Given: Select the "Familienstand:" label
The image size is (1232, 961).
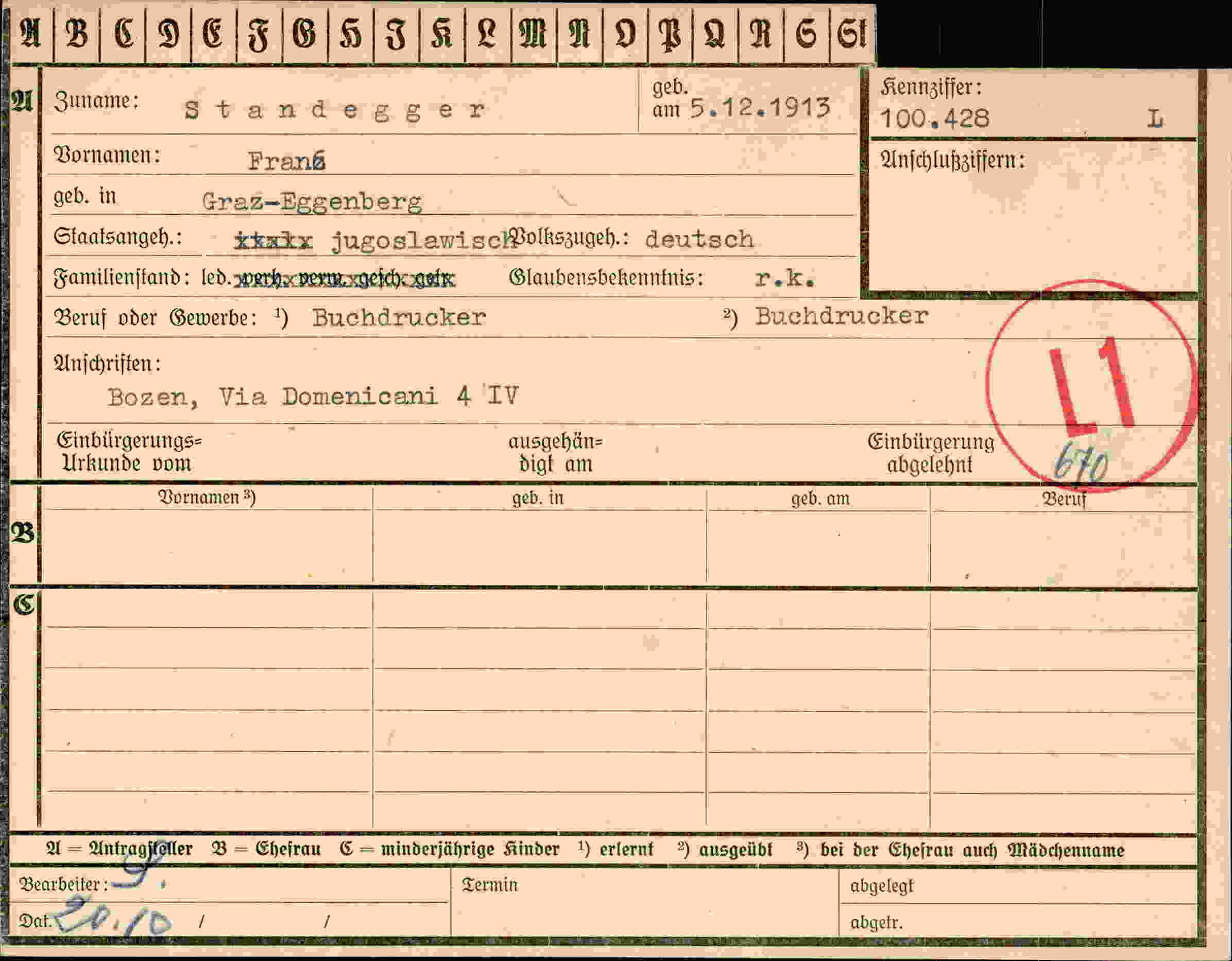Looking at the screenshot, I should click(122, 278).
